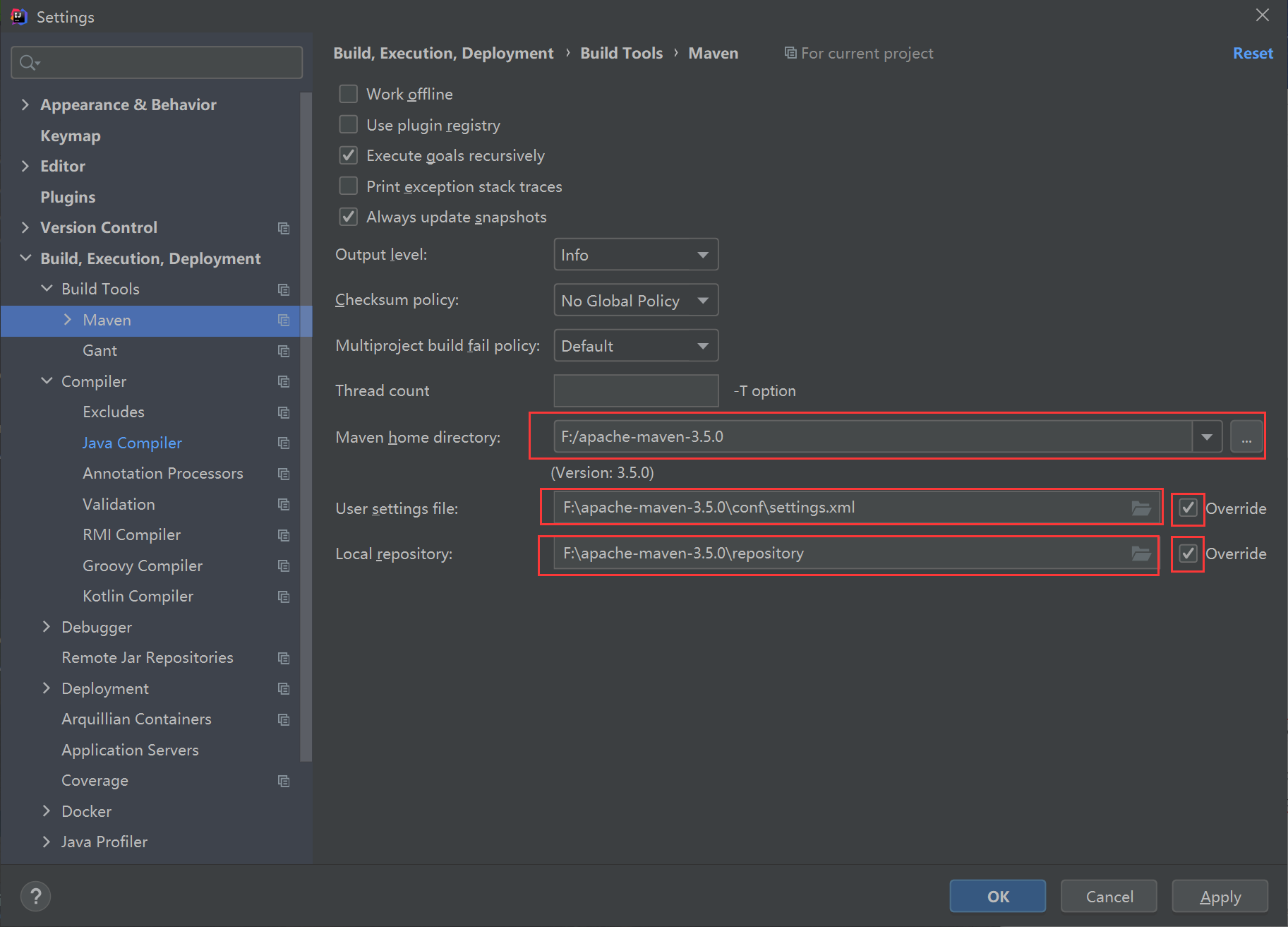Viewport: 1288px width, 927px height.
Task: Open Java Profiler settings
Action: 104,842
